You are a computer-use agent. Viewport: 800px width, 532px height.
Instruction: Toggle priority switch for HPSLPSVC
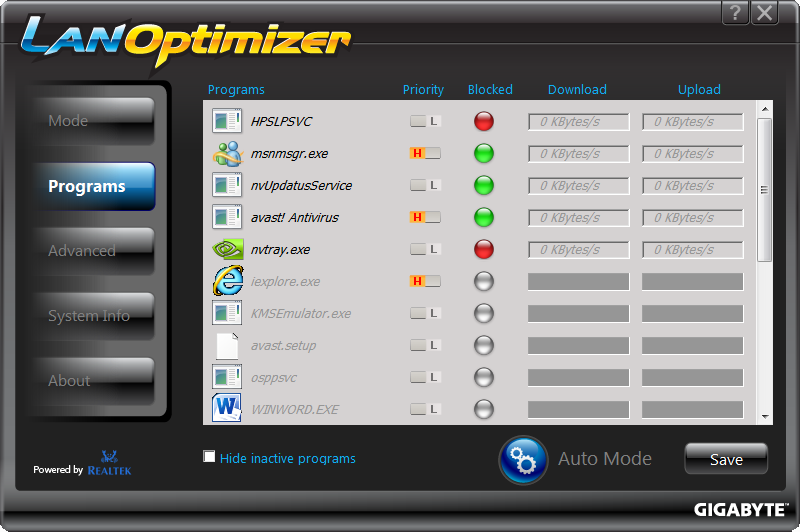(425, 122)
